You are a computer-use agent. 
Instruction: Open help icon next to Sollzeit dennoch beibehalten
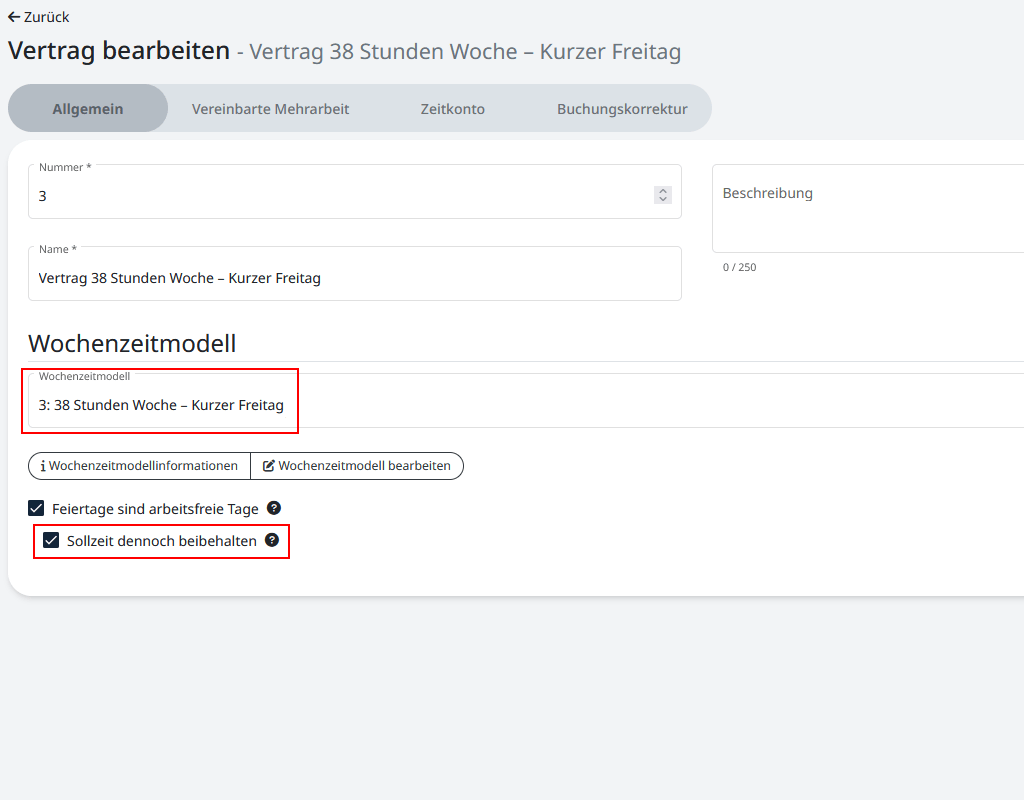pos(271,540)
